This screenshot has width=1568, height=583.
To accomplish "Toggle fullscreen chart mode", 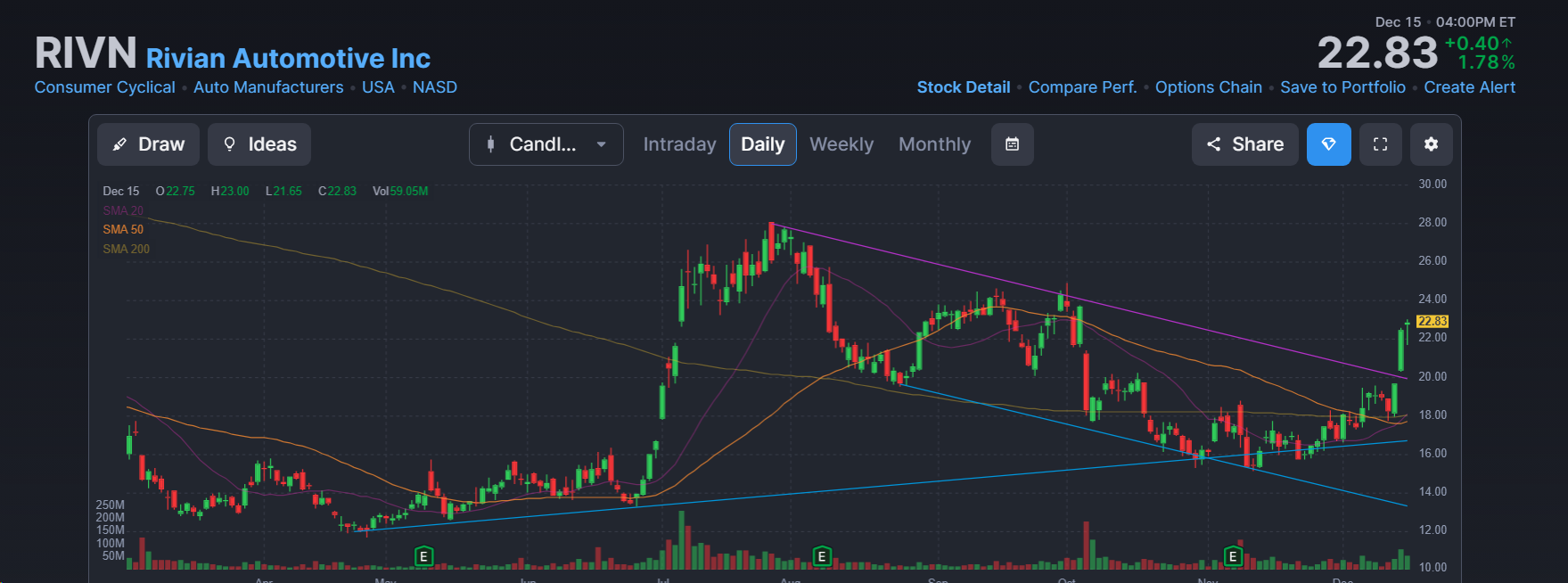I will 1381,144.
